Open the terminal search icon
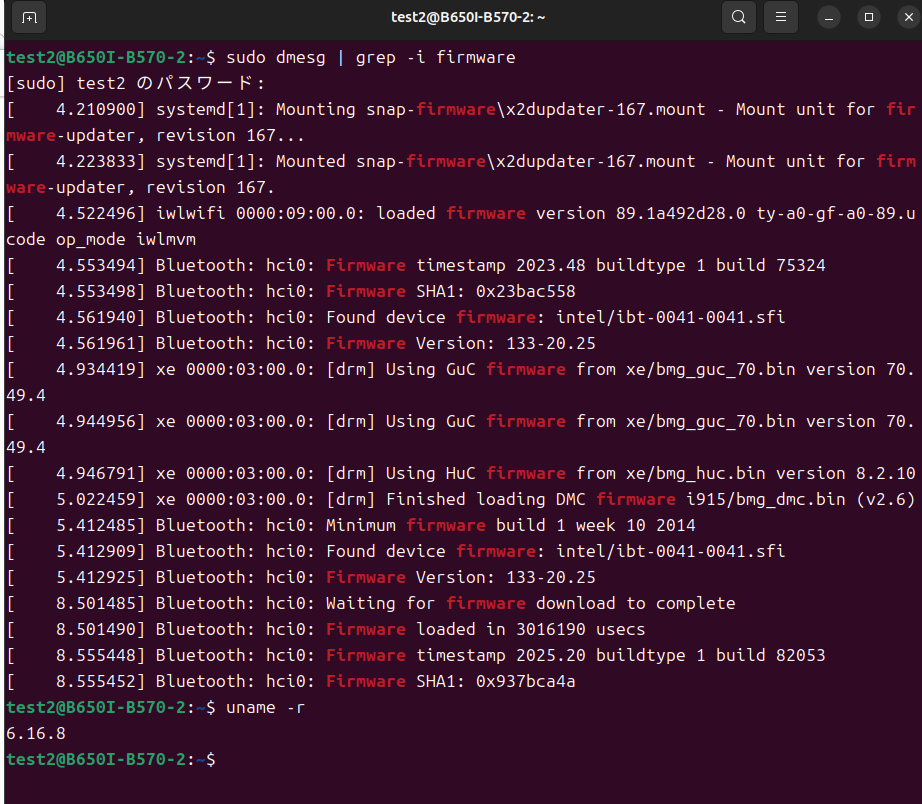The width and height of the screenshot is (922, 804). [x=739, y=17]
